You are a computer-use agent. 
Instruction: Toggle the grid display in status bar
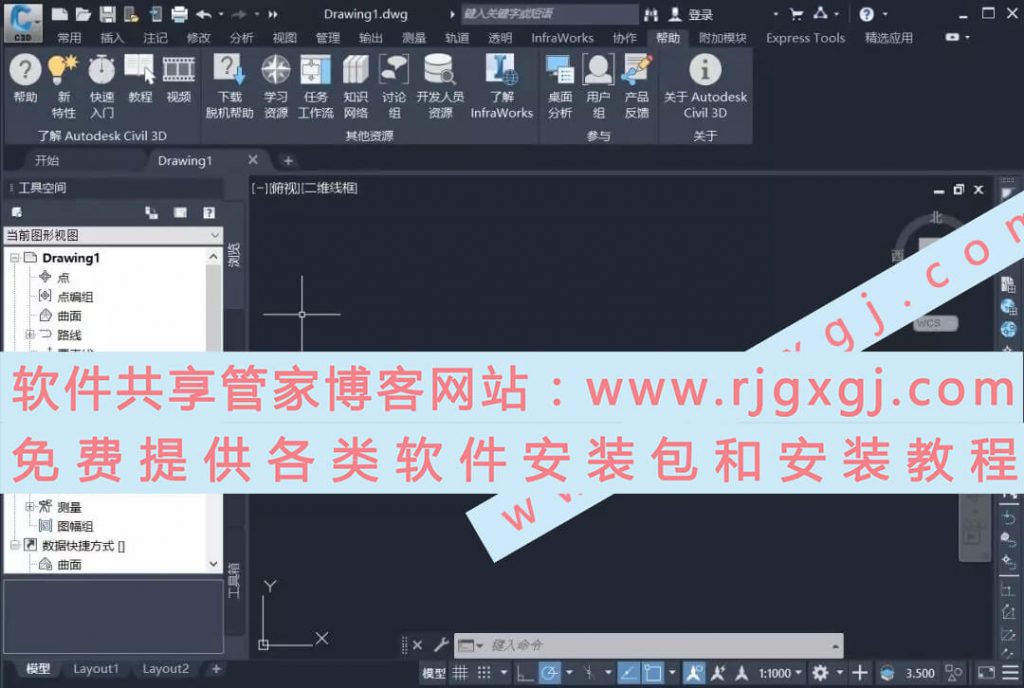click(460, 673)
